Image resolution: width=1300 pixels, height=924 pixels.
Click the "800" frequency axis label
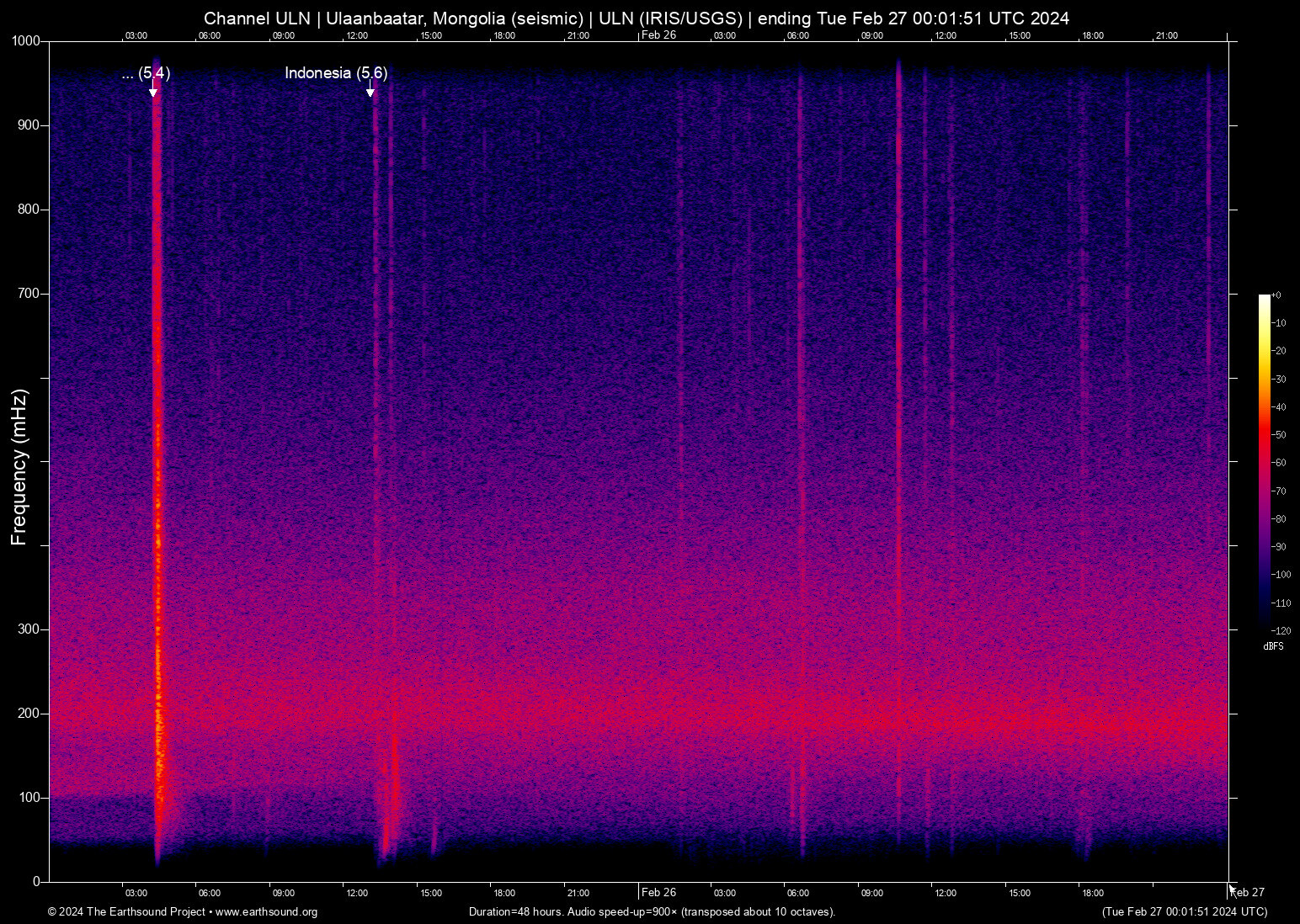click(29, 210)
